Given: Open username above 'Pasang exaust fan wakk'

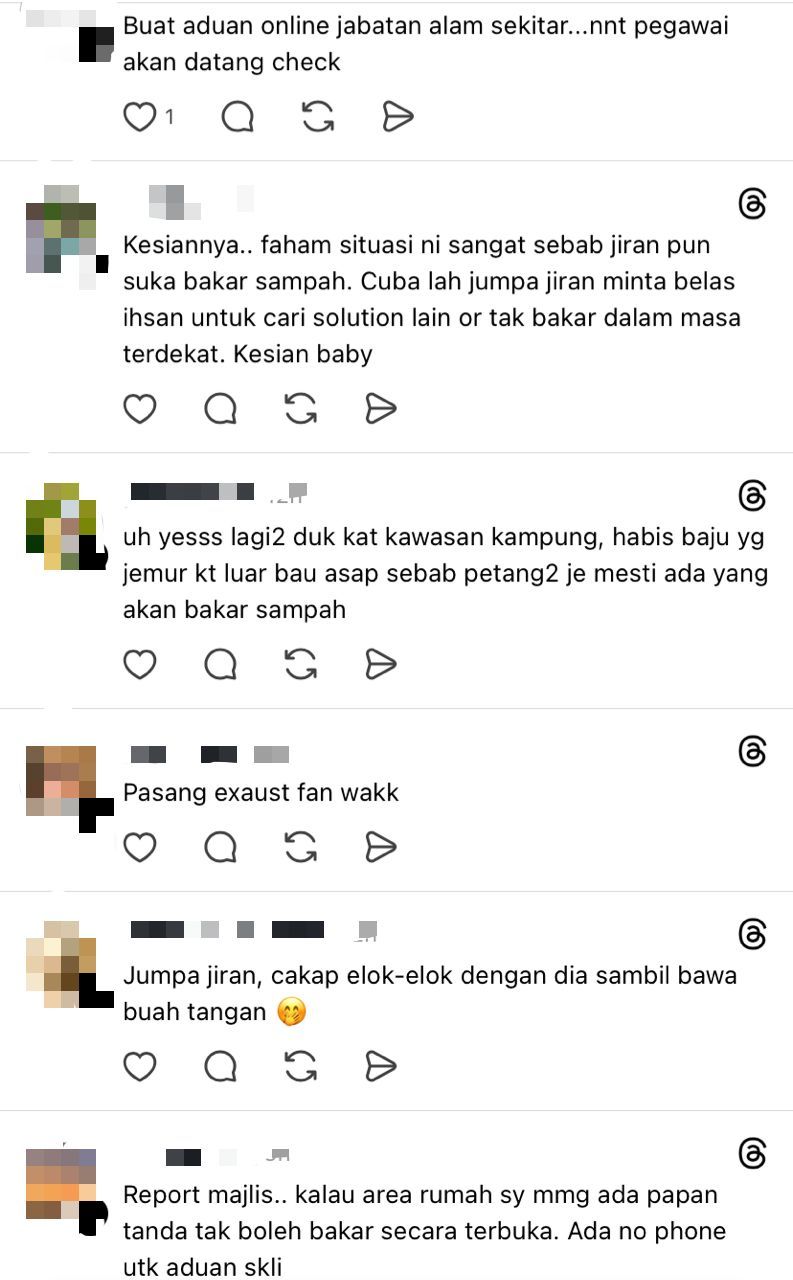Looking at the screenshot, I should point(209,754).
